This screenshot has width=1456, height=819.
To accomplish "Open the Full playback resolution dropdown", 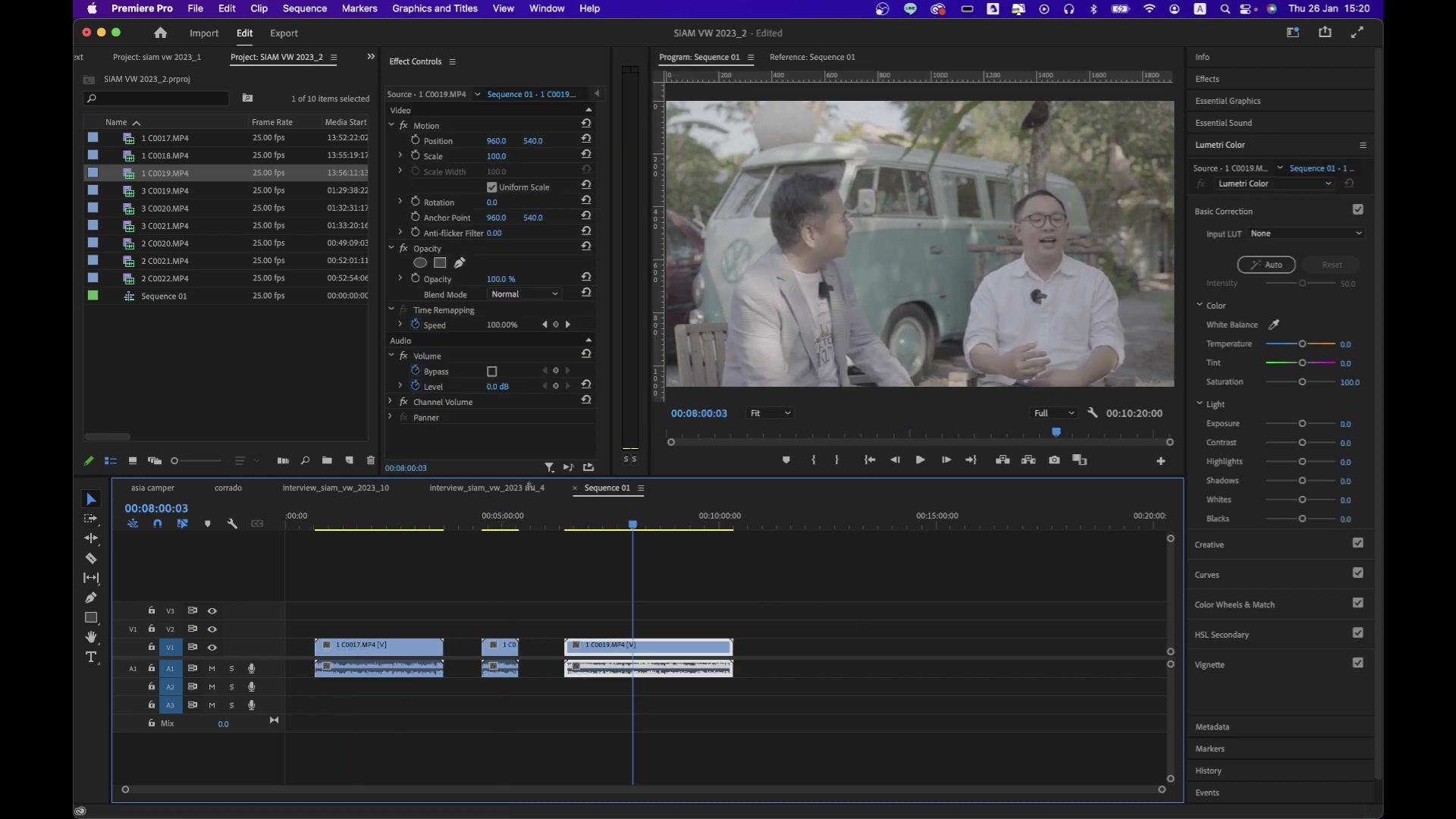I will tap(1054, 413).
